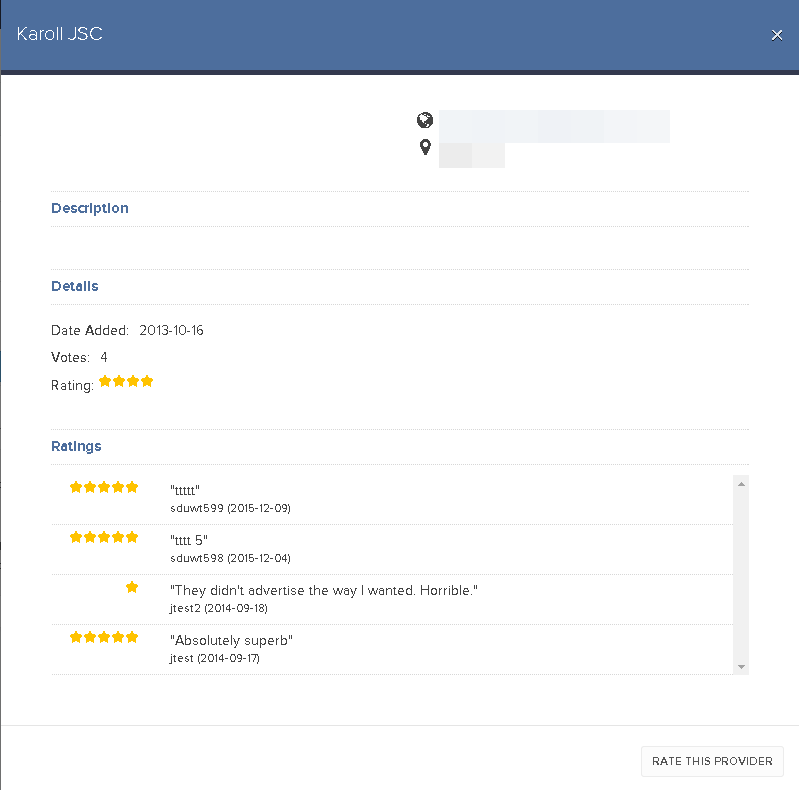Click the single star of the Horrible review
This screenshot has height=790, width=799.
[x=132, y=587]
